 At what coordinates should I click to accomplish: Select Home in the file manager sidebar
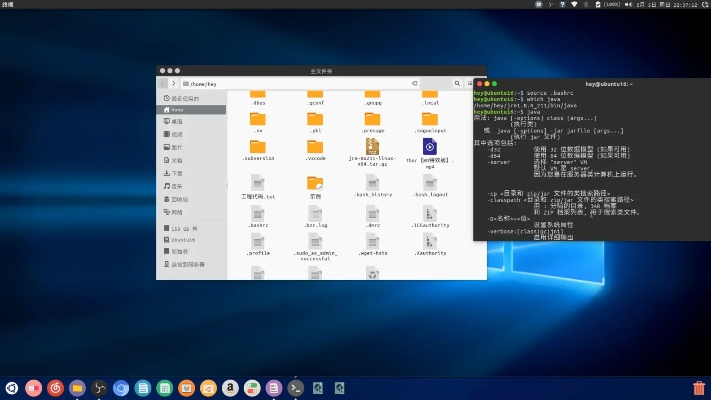pos(178,109)
